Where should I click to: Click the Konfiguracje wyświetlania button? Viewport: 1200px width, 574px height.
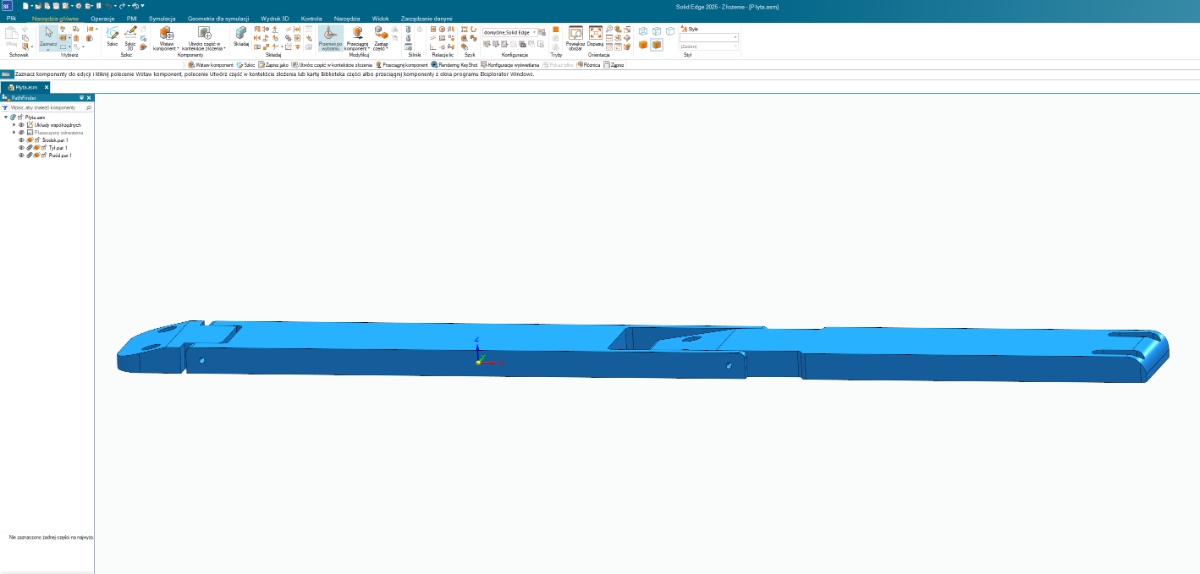pos(510,64)
